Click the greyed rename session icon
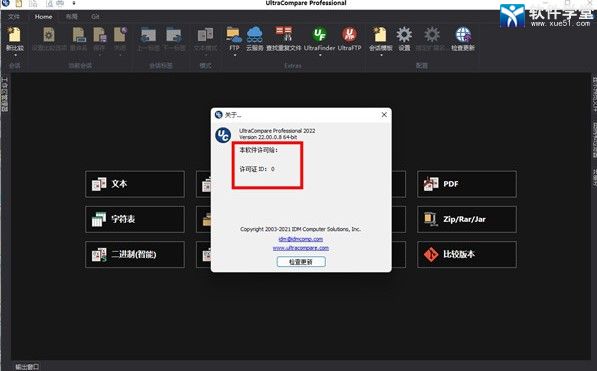597x371 pixels. (79, 35)
